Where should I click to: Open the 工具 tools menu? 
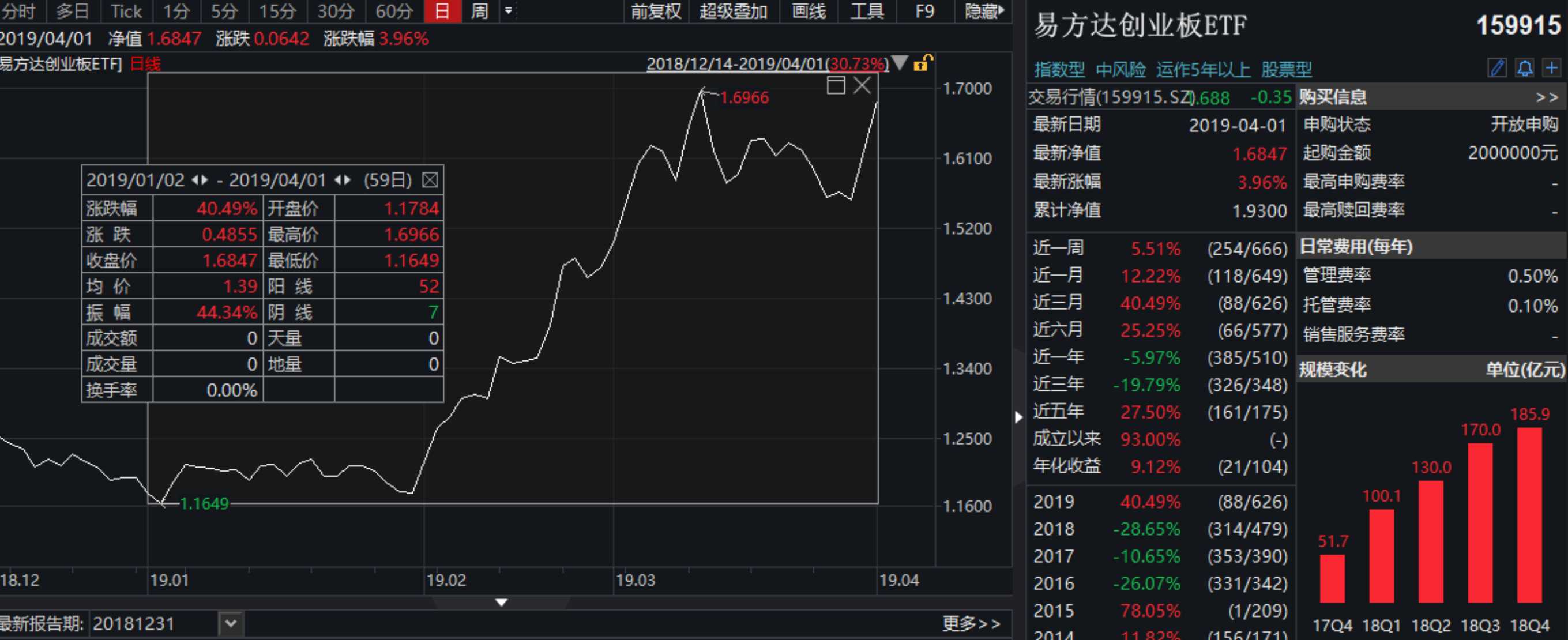pos(867,11)
